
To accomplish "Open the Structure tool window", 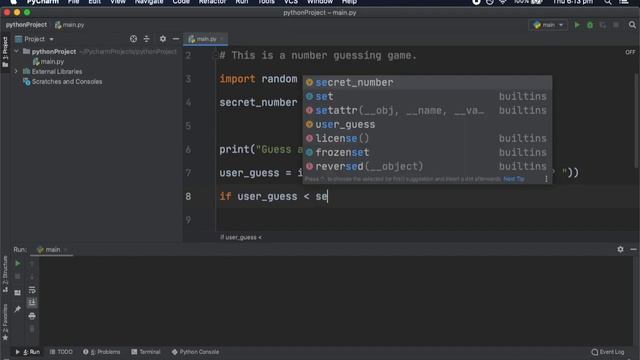I will click(x=5, y=274).
